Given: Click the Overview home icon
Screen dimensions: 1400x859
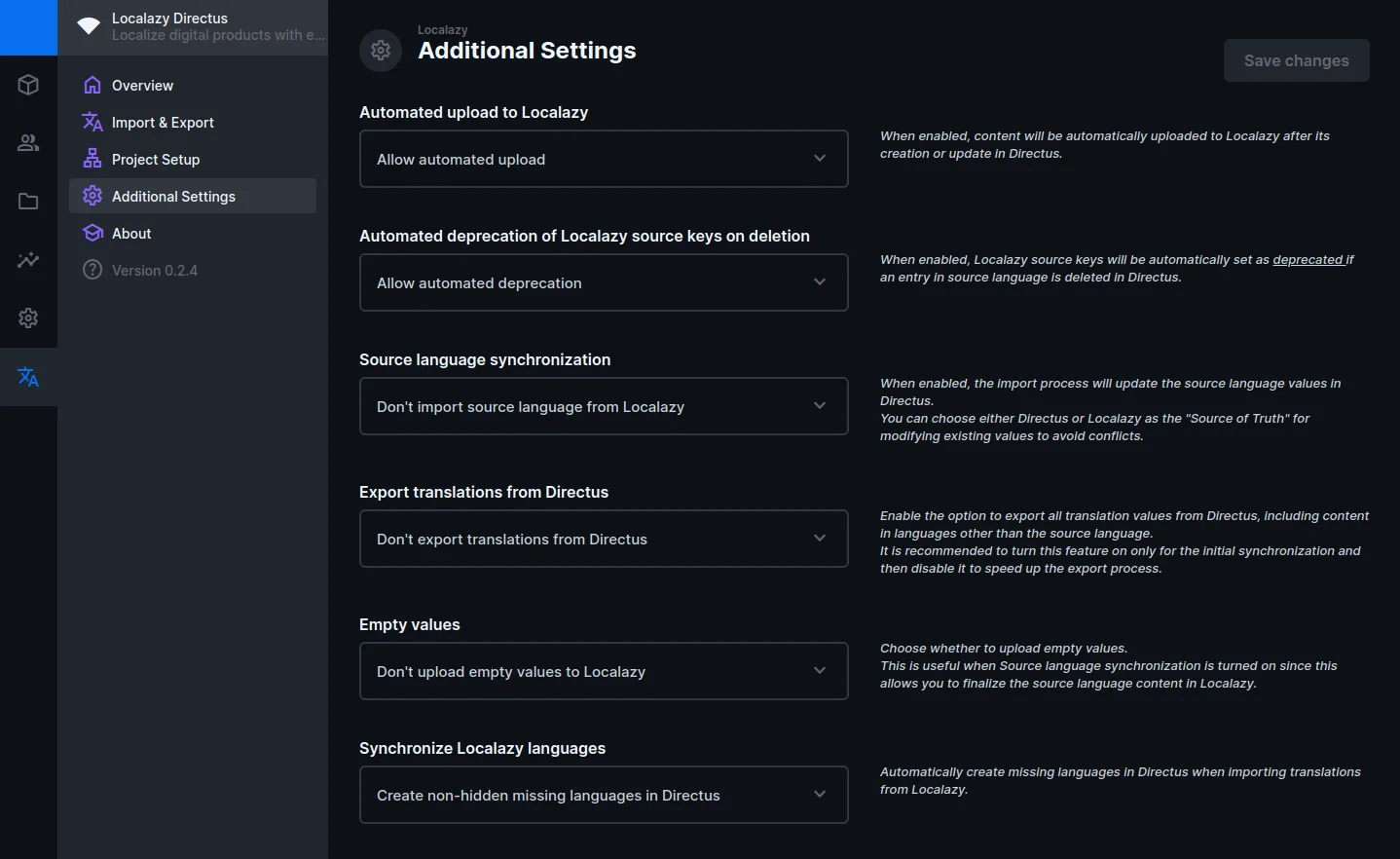Looking at the screenshot, I should 92,85.
